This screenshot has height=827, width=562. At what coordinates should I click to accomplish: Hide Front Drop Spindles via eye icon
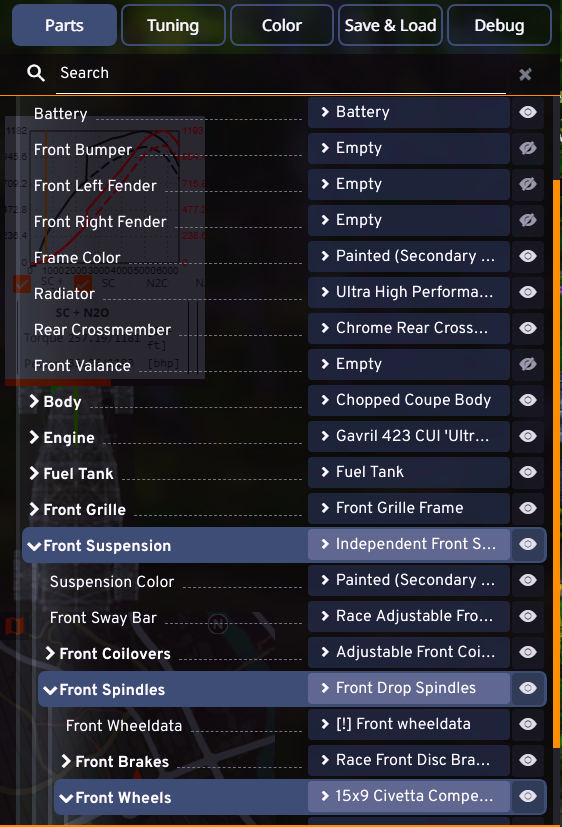coord(528,688)
